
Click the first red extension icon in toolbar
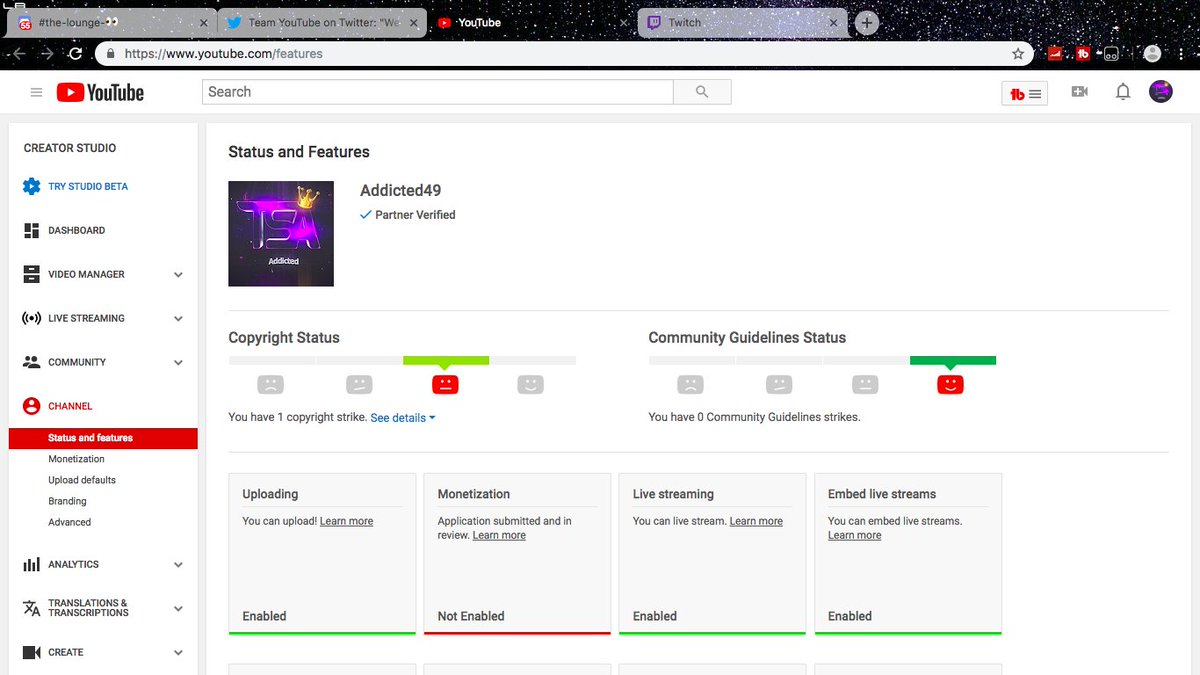pos(1054,54)
